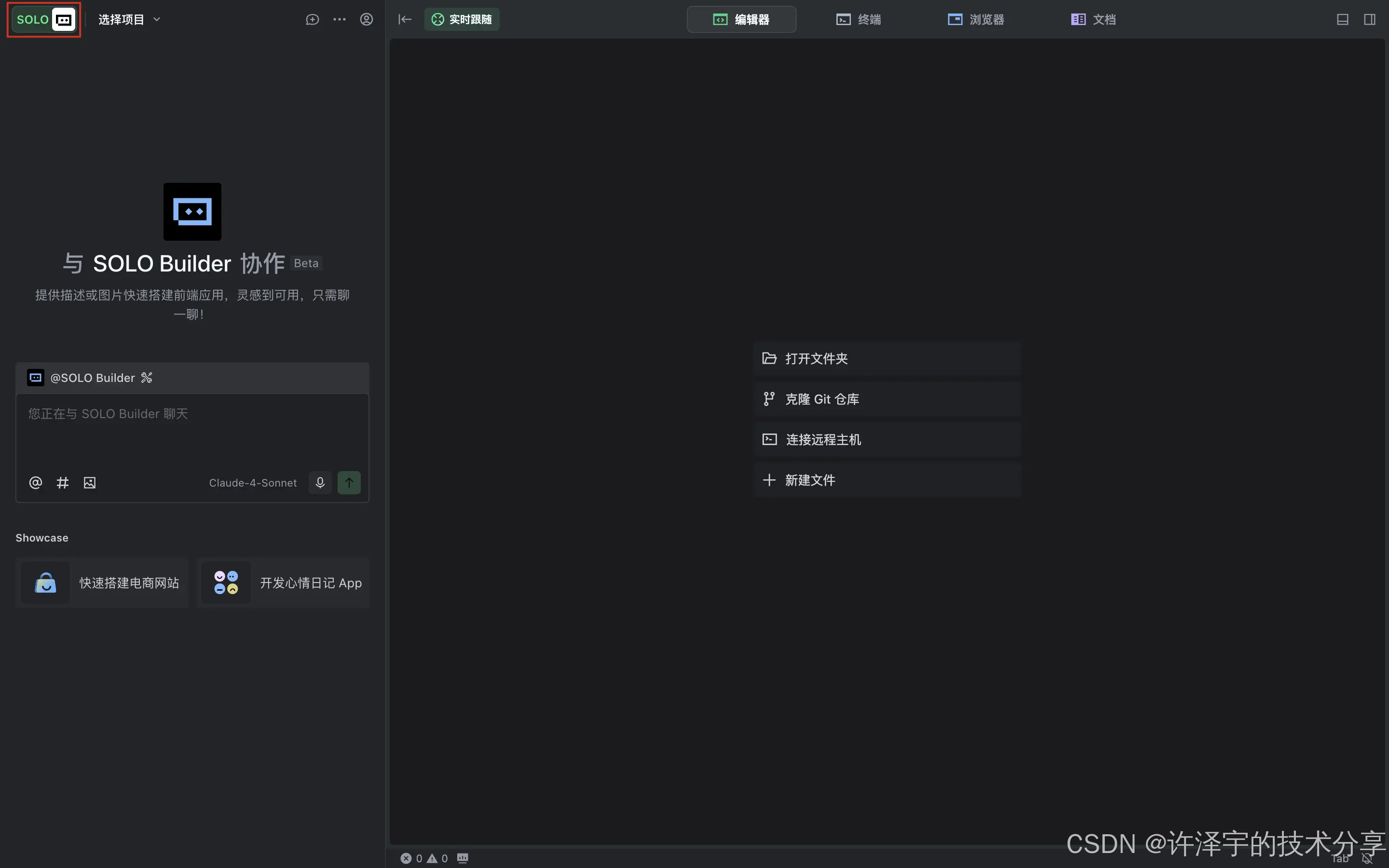Select the microphone voice input icon
1389x868 pixels.
(x=320, y=482)
